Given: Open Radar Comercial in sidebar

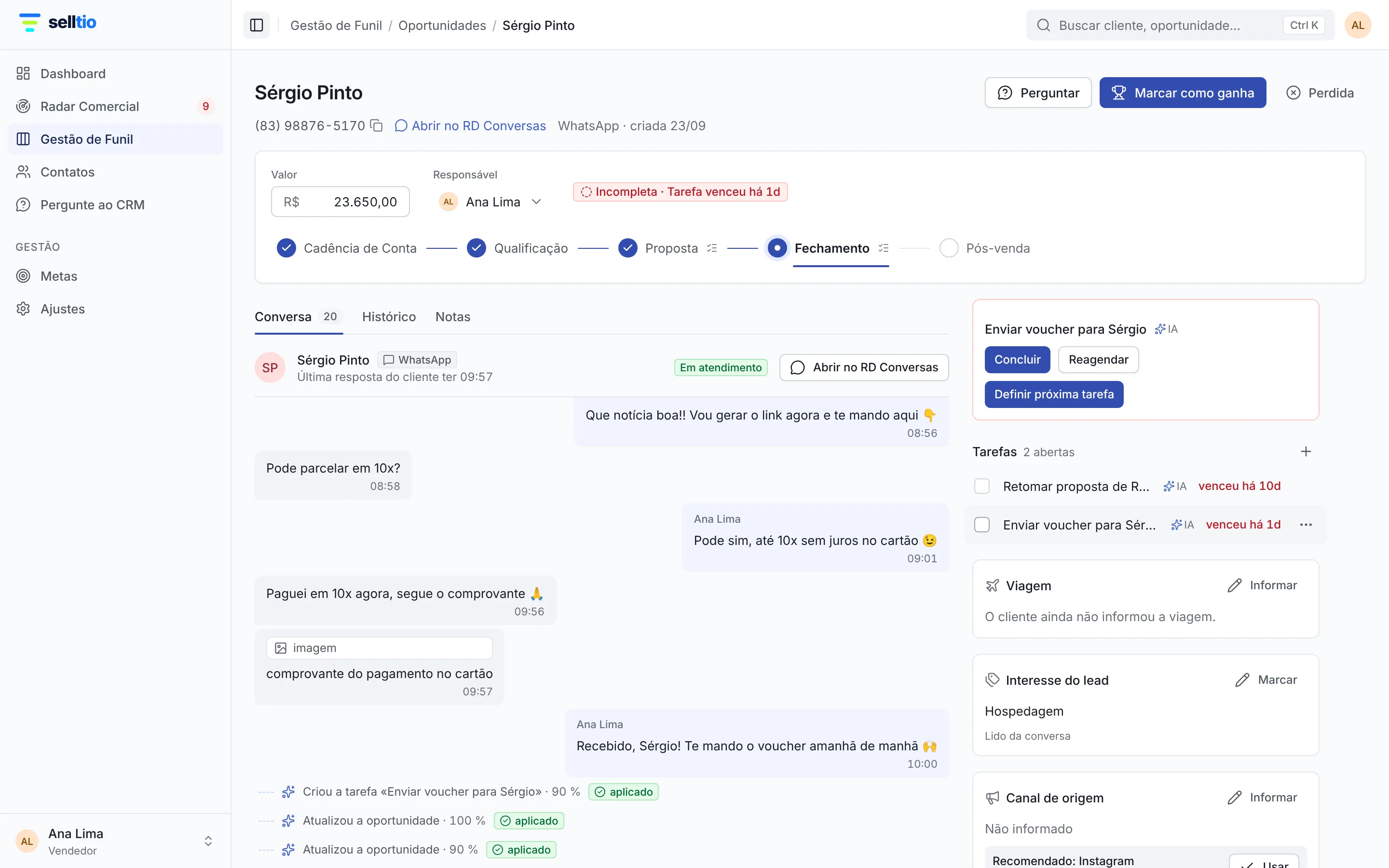Looking at the screenshot, I should pos(115,106).
